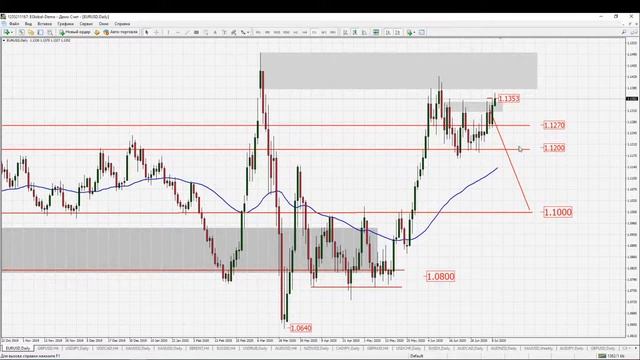Click the 1.0800 price label
This screenshot has width=640, height=360.
(440, 276)
